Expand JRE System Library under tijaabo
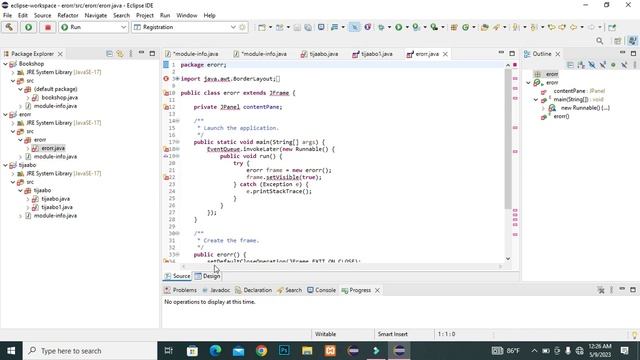 (13, 173)
